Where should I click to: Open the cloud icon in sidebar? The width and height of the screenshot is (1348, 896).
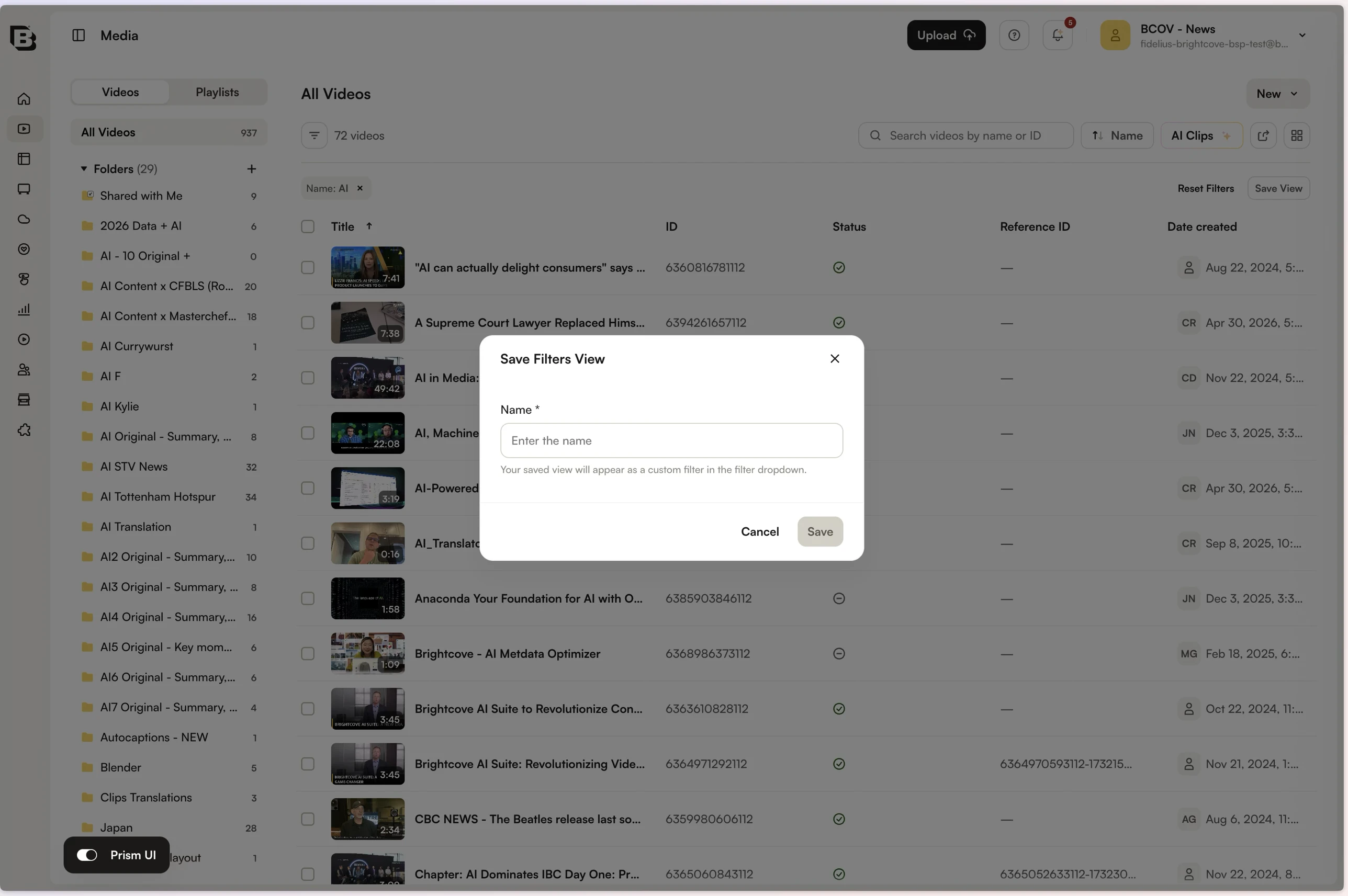tap(24, 219)
